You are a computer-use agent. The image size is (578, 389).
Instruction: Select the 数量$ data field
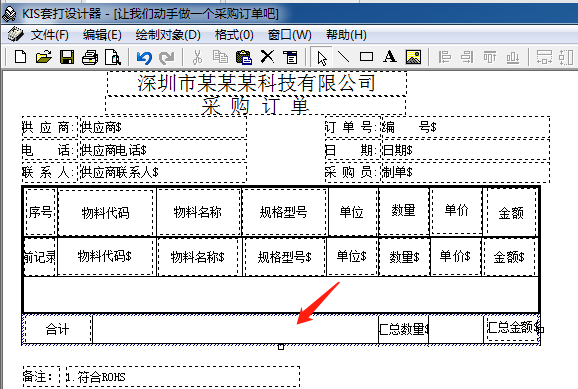pyautogui.click(x=404, y=257)
